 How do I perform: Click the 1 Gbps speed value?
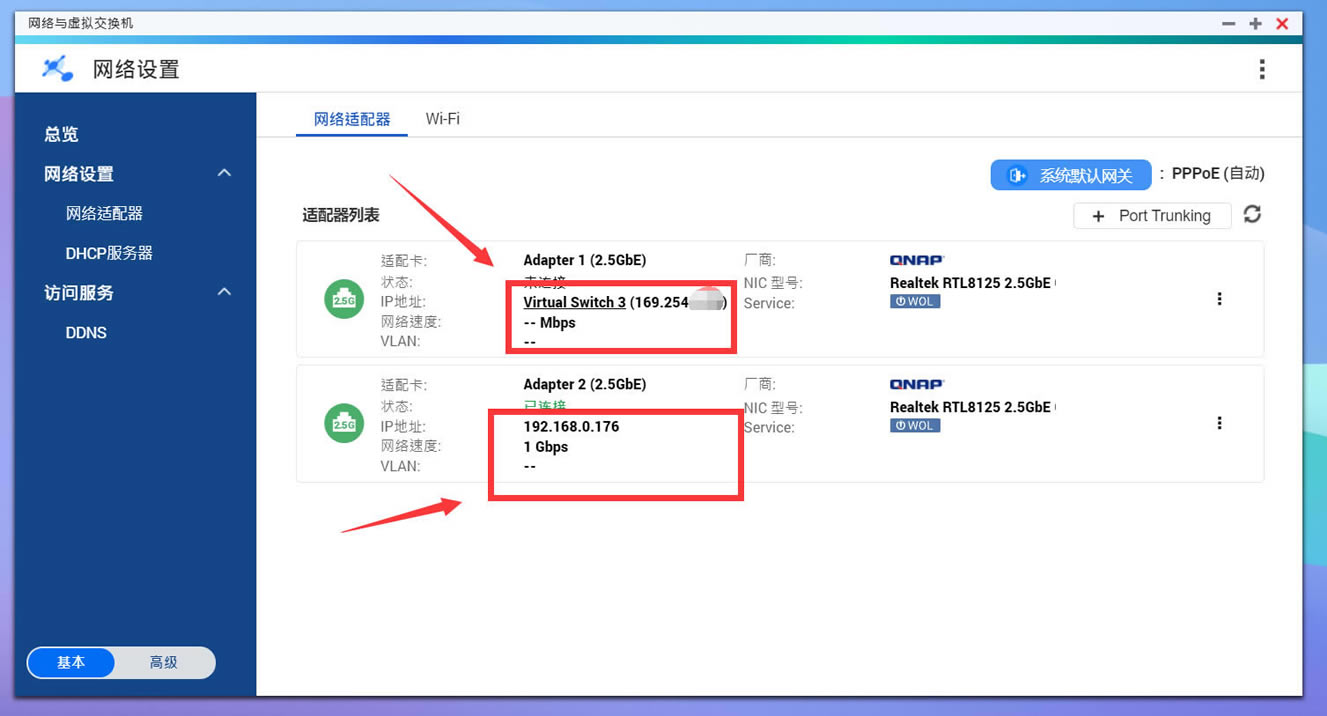click(x=546, y=446)
